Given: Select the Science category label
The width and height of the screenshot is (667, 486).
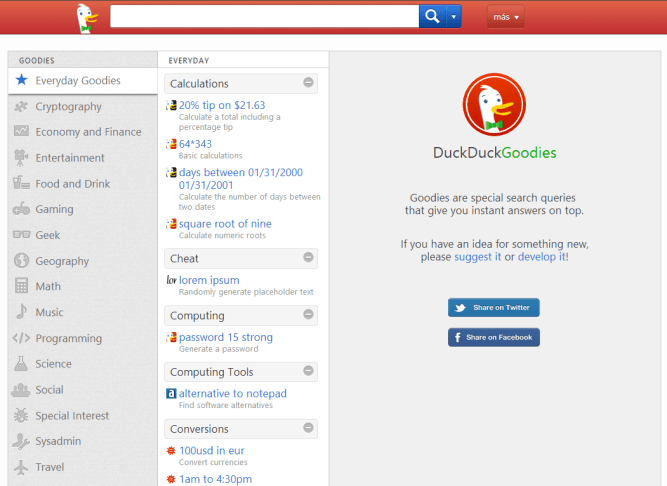Looking at the screenshot, I should [x=53, y=364].
